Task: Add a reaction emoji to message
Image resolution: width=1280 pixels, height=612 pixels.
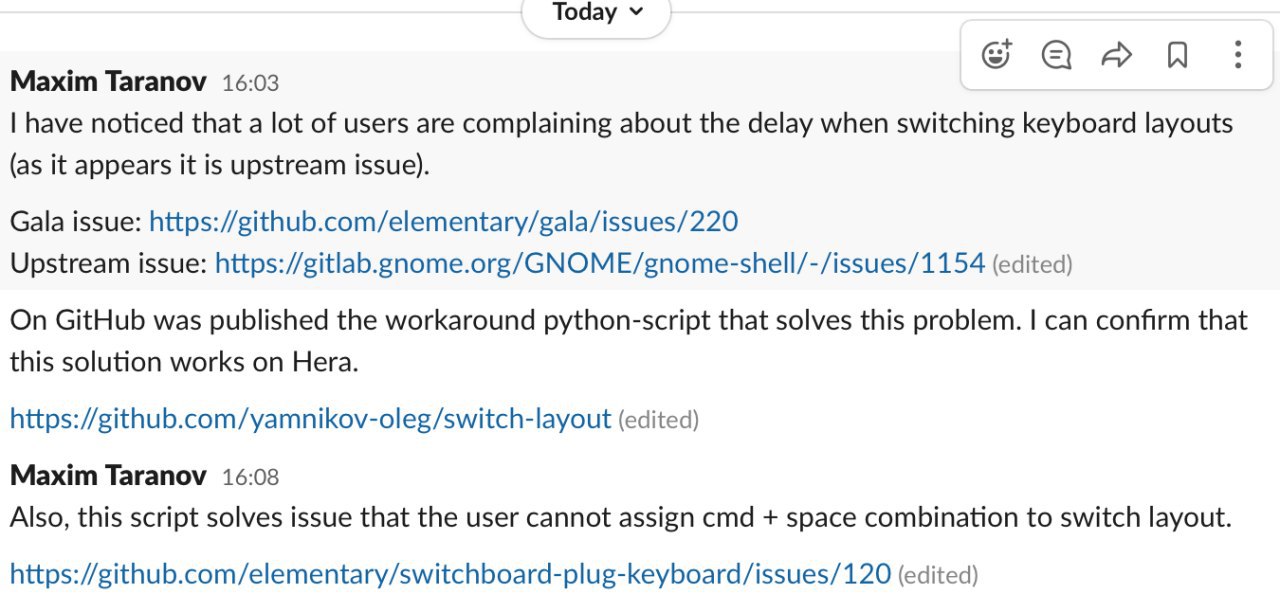Action: click(997, 55)
